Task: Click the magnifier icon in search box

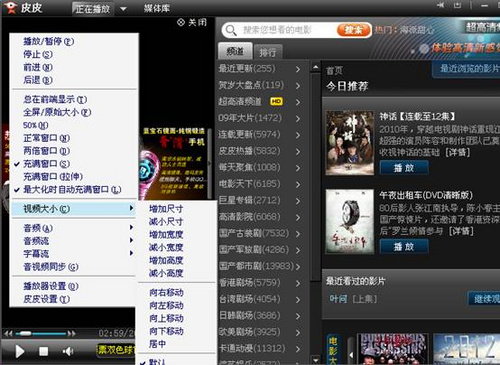Action: pyautogui.click(x=231, y=30)
